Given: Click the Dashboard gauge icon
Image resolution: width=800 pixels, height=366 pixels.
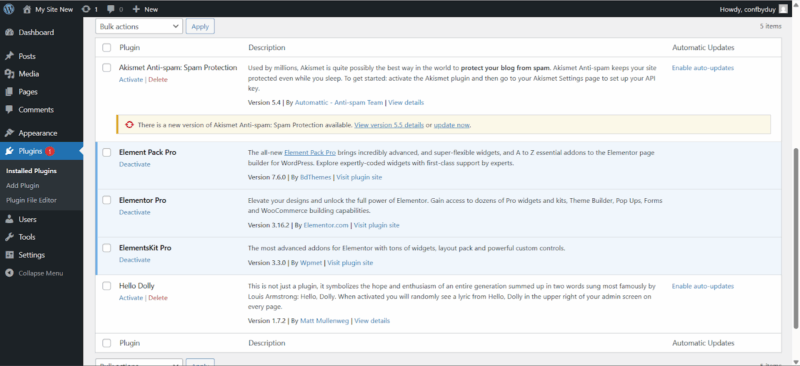Looking at the screenshot, I should 9,33.
